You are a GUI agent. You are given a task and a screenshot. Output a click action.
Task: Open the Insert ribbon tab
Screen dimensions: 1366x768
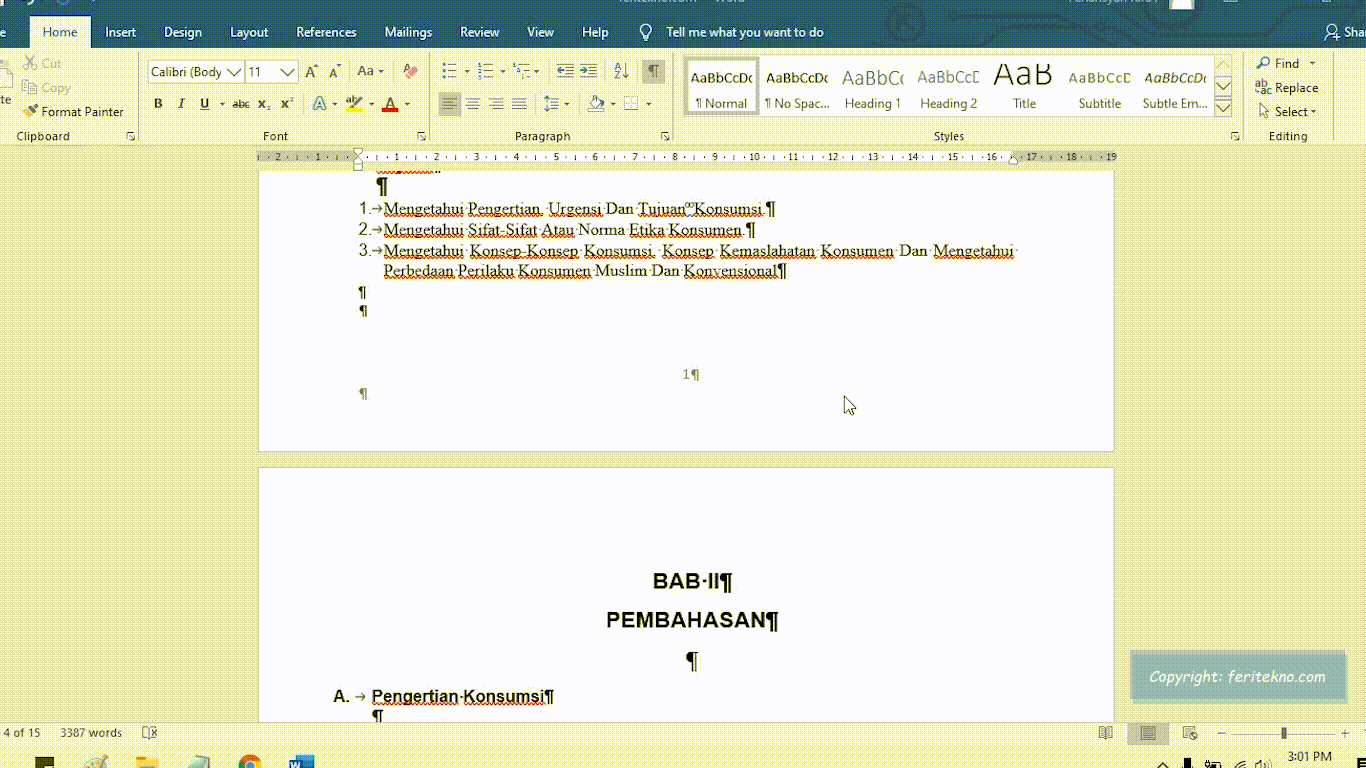click(x=121, y=32)
